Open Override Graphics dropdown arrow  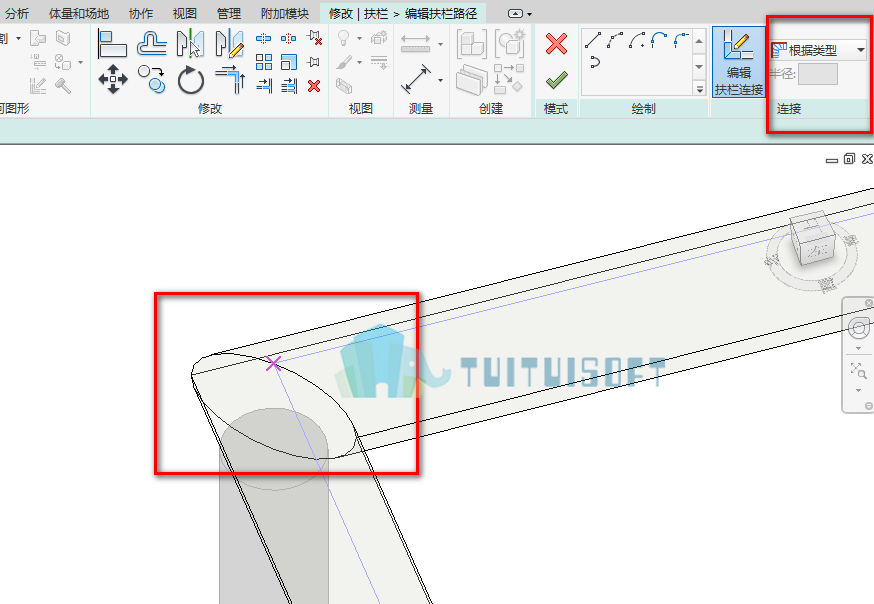tap(359, 62)
